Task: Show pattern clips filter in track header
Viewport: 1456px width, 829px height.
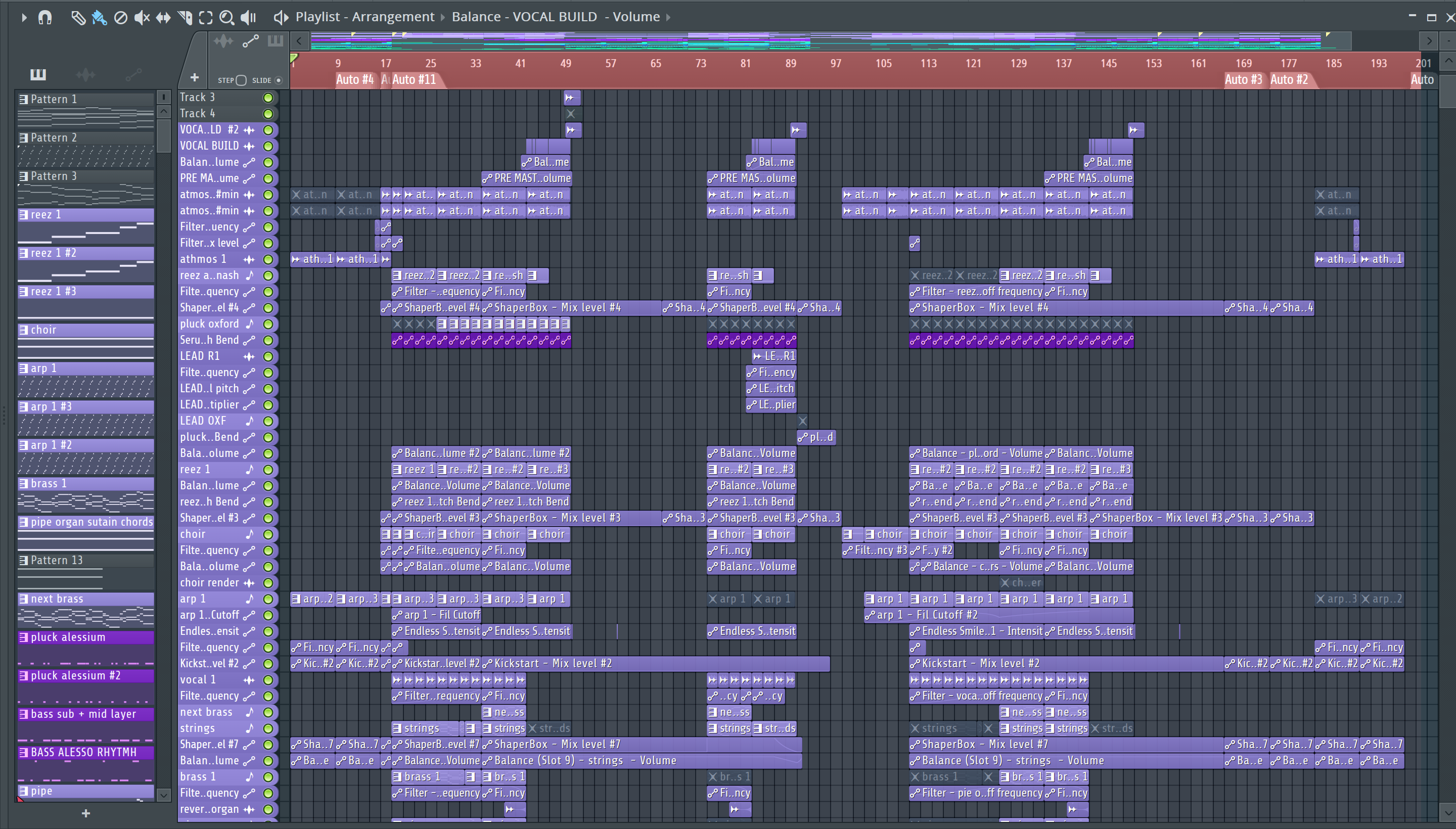Action: (276, 41)
